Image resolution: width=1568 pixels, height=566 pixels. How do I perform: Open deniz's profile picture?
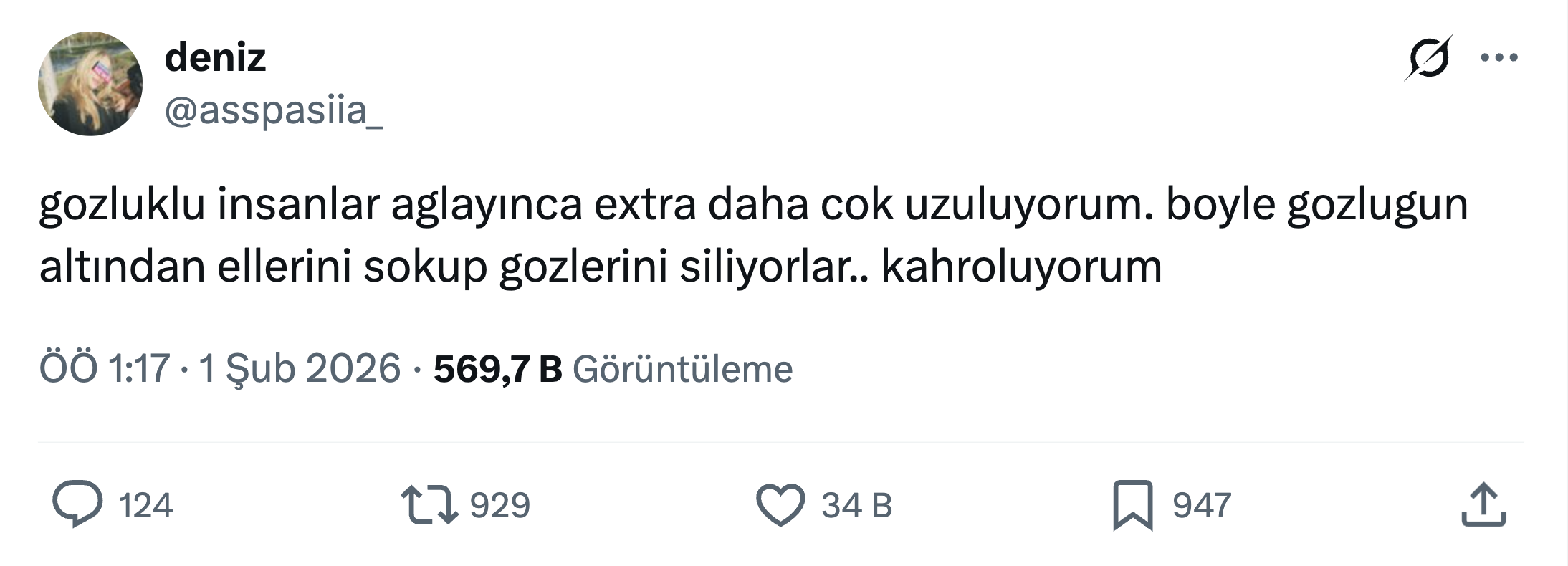pyautogui.click(x=90, y=84)
